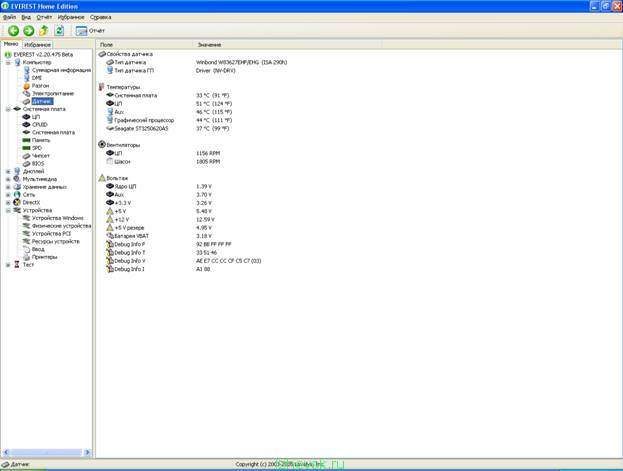Go forward with the green right arrow
Screen dimensions: 623x471
pyautogui.click(x=29, y=31)
